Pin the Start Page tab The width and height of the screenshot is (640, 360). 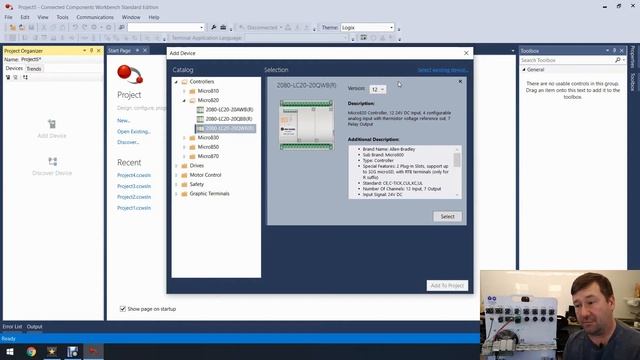tap(138, 50)
